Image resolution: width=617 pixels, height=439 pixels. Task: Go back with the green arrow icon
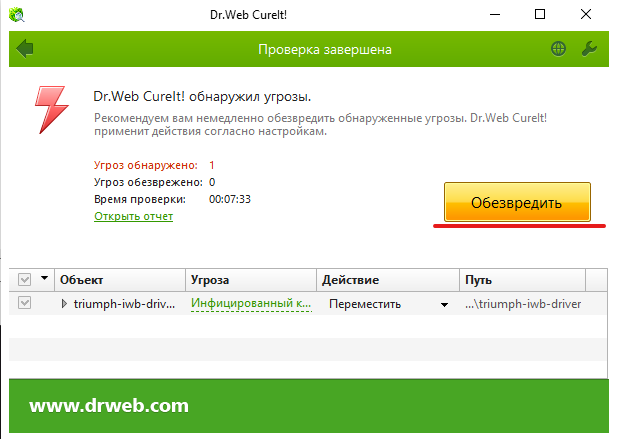pyautogui.click(x=25, y=49)
